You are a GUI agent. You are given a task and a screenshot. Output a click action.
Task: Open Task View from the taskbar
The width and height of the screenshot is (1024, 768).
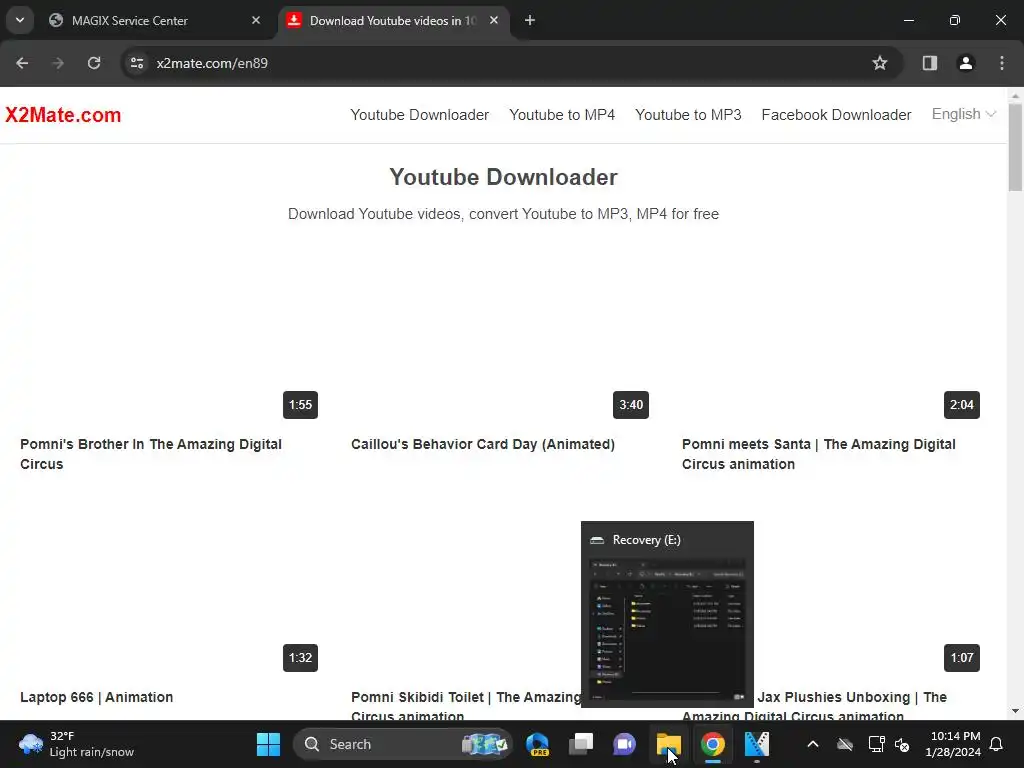581,744
